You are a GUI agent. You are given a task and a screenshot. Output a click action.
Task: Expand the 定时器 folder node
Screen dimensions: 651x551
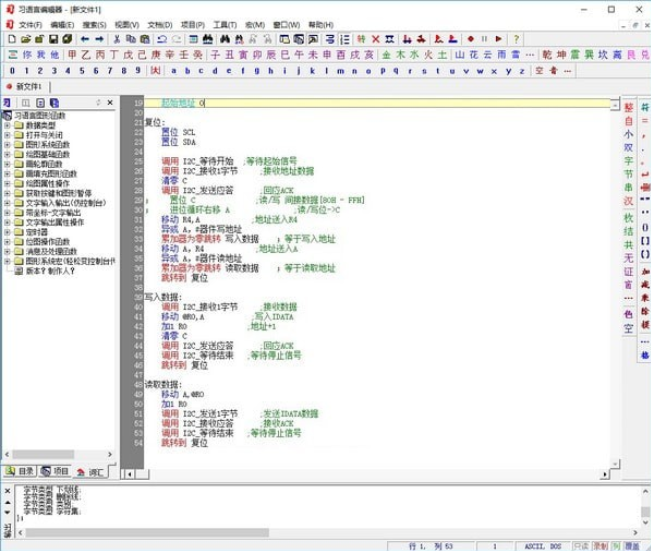(7, 232)
